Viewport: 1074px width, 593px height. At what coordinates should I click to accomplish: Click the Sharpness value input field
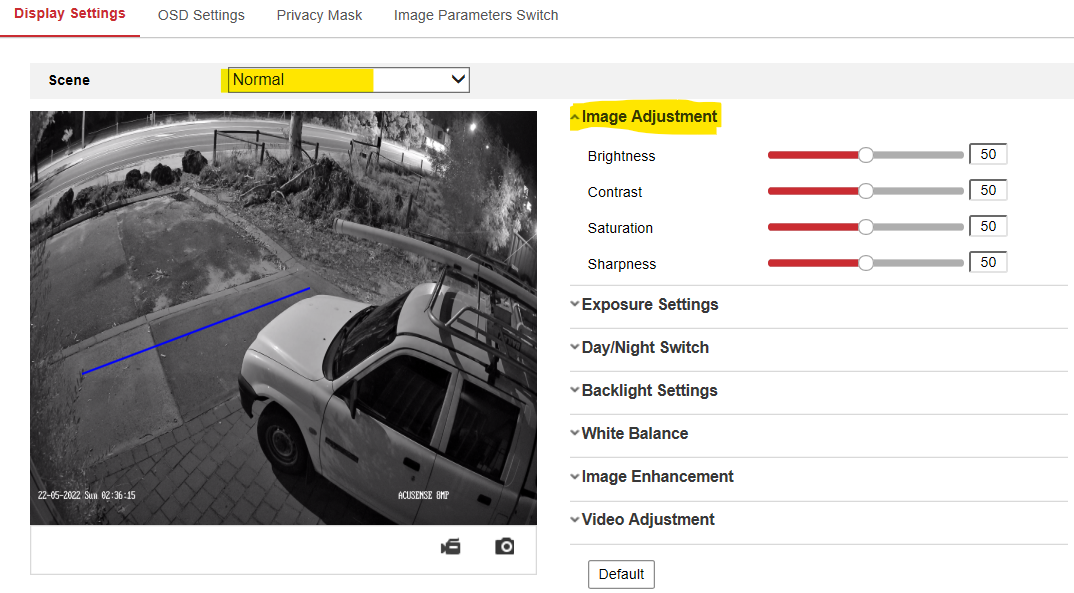click(x=988, y=263)
